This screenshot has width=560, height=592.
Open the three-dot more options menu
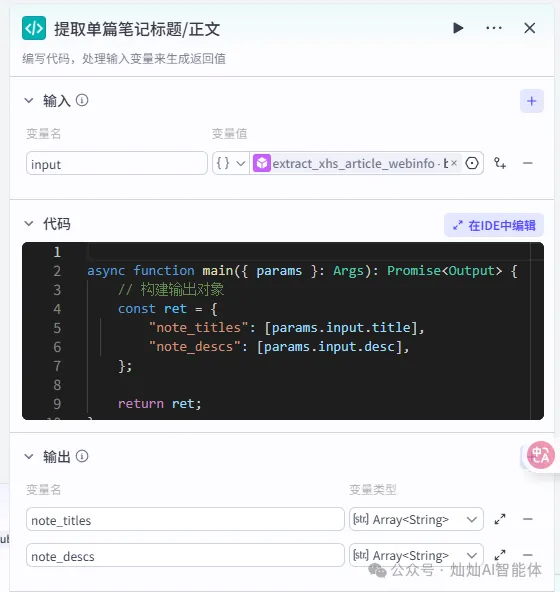tap(494, 28)
